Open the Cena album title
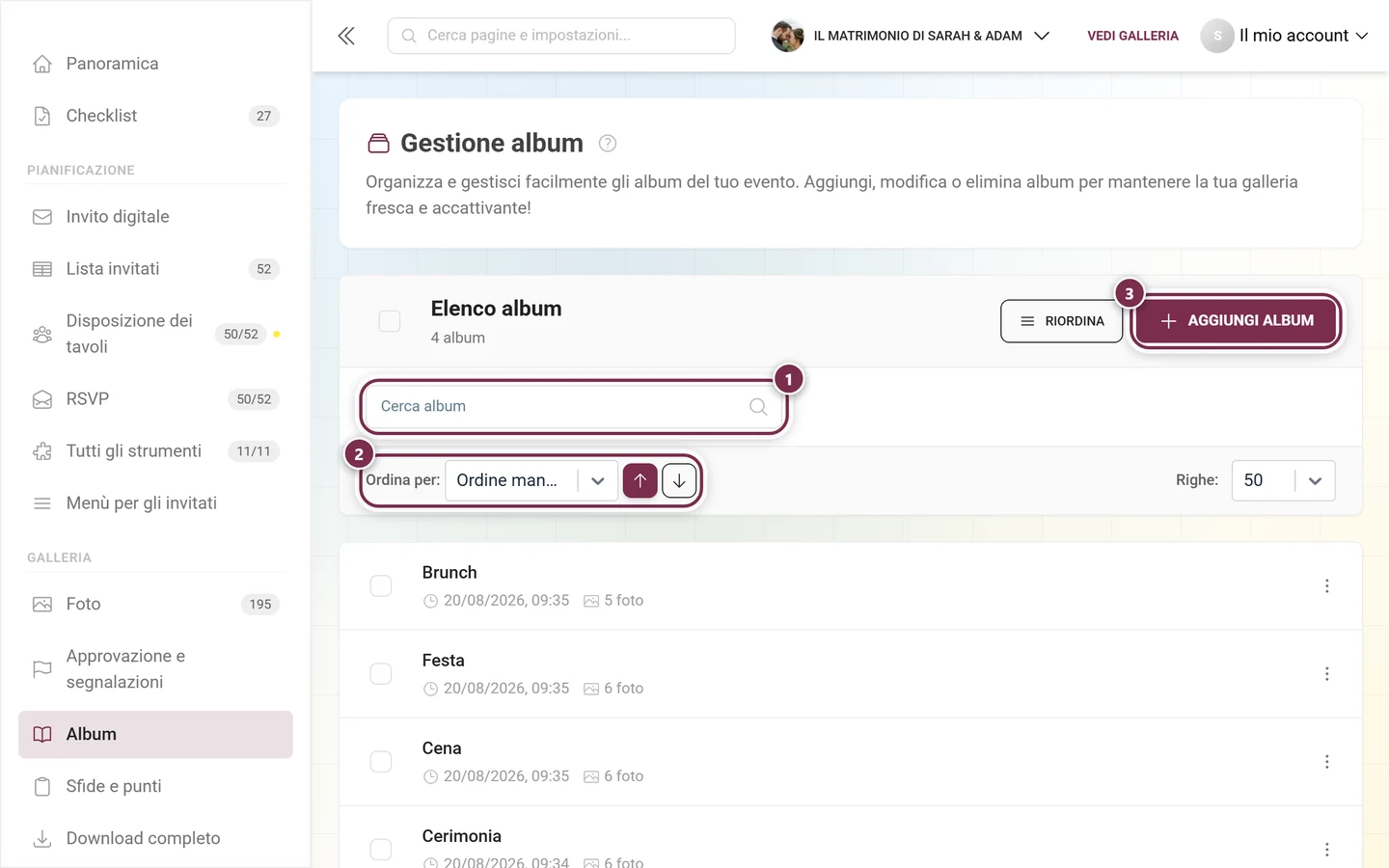Viewport: 1389px width, 868px height. 442,748
